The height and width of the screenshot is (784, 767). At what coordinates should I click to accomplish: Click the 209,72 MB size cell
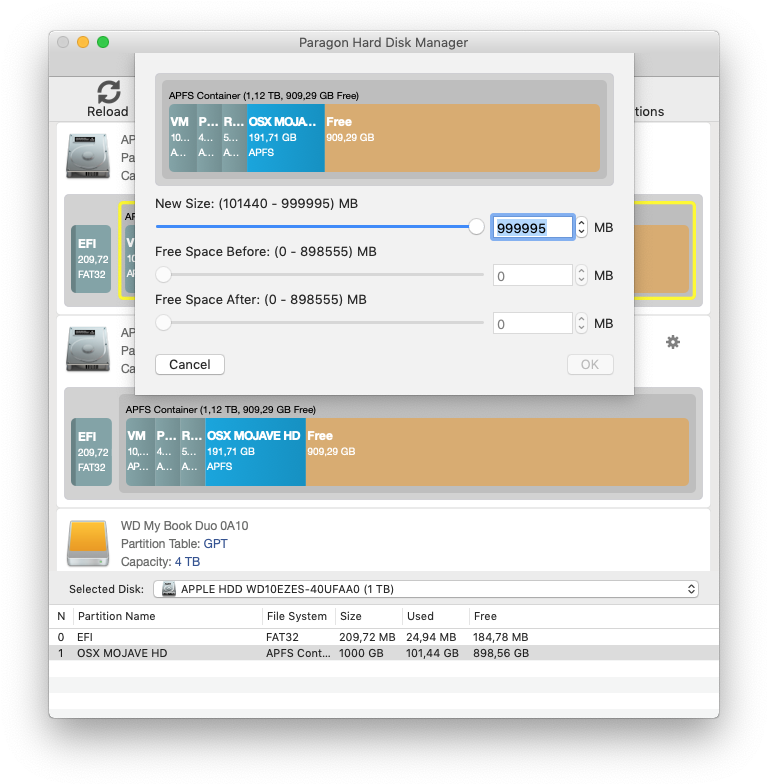point(367,637)
